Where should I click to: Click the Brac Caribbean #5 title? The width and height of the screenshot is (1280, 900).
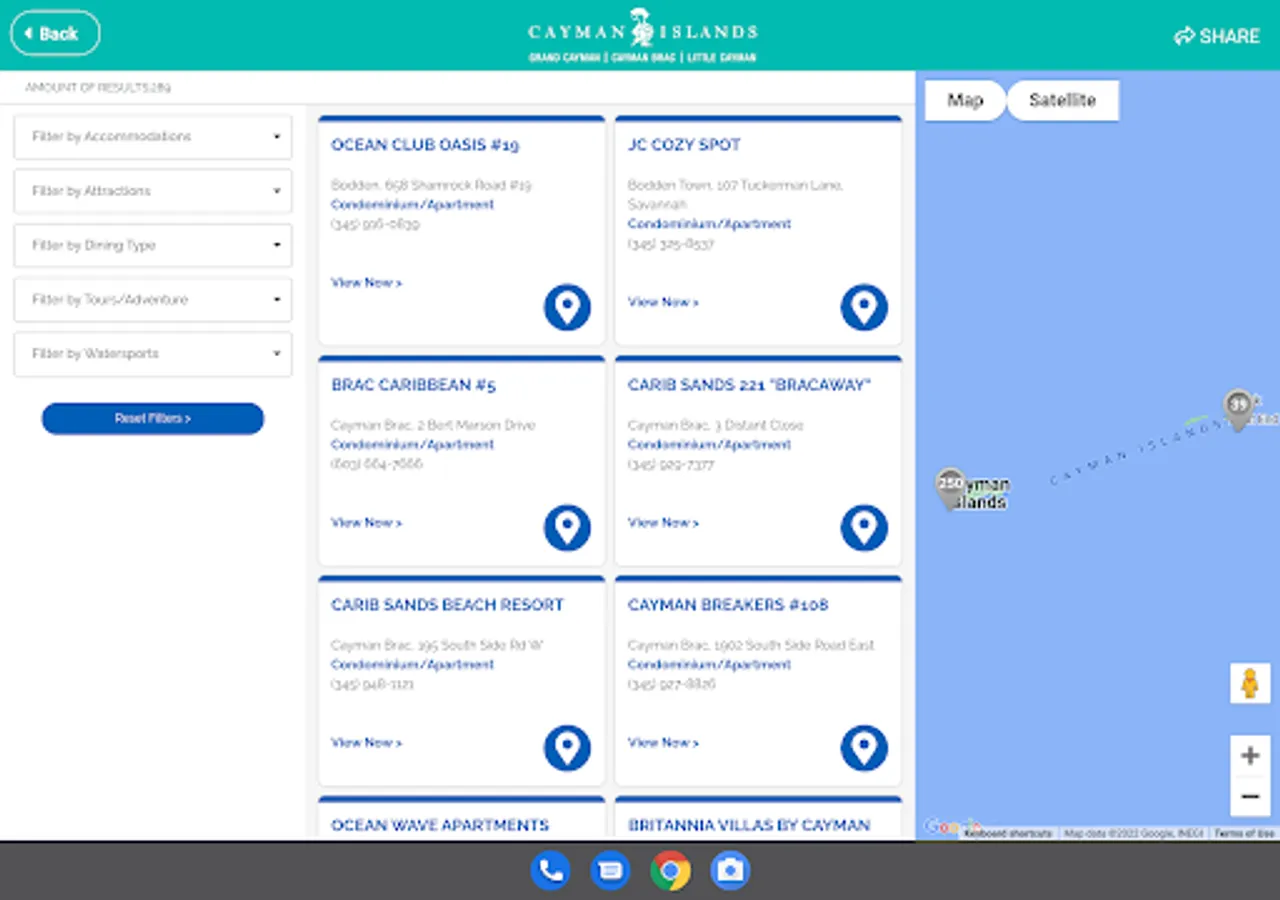point(413,385)
